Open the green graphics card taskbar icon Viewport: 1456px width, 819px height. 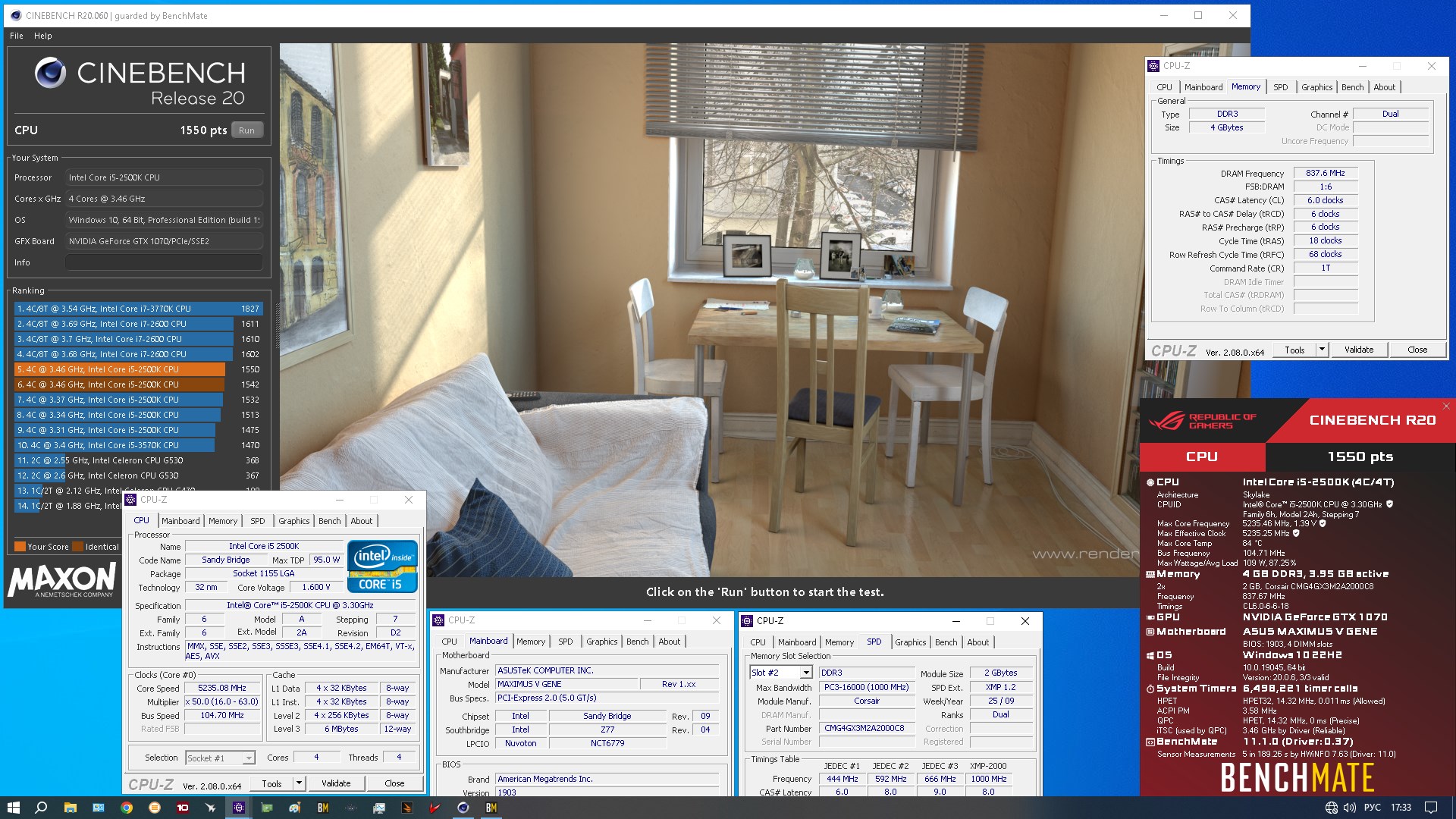(267, 808)
